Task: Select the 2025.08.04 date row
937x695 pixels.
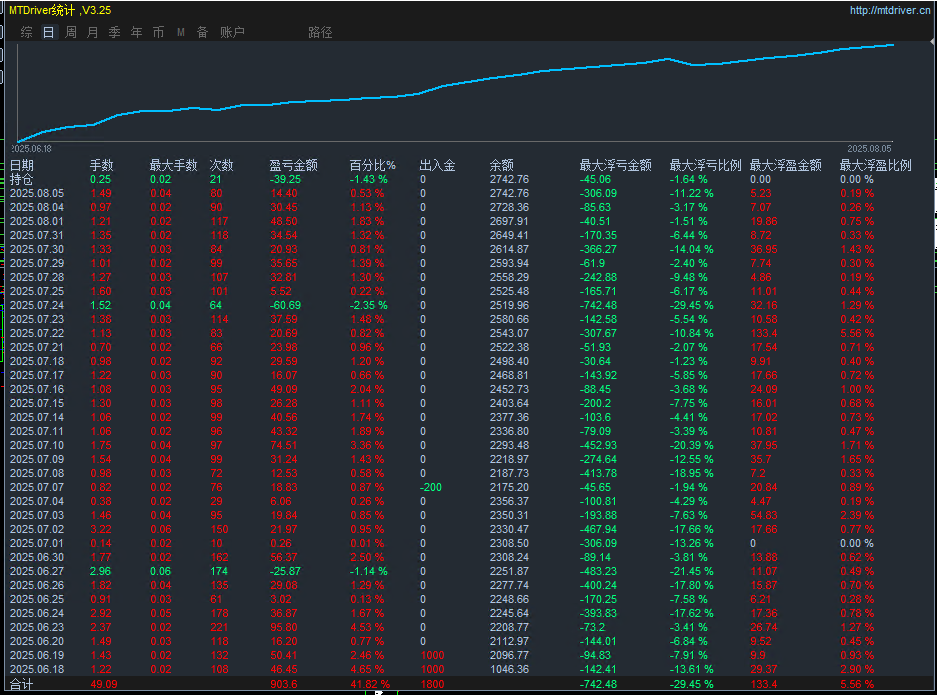Action: pyautogui.click(x=37, y=207)
